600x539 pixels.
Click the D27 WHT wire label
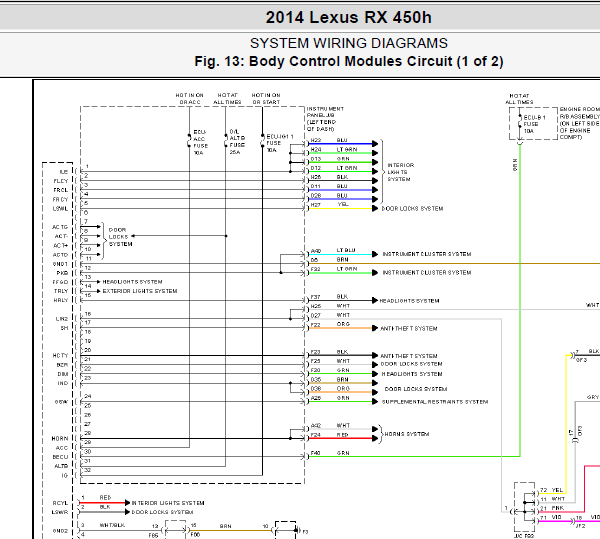click(330, 315)
